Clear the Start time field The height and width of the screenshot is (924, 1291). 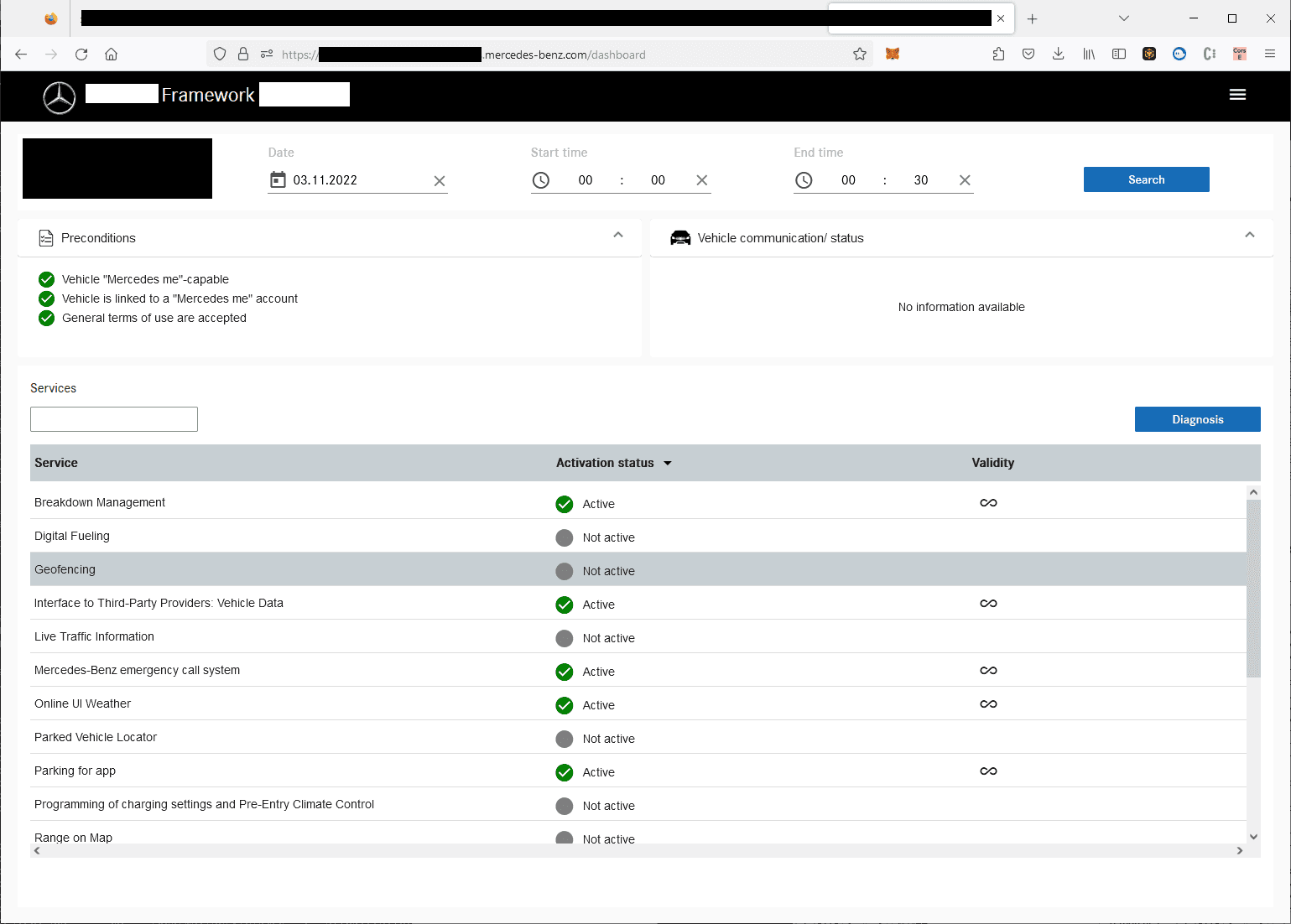click(702, 180)
